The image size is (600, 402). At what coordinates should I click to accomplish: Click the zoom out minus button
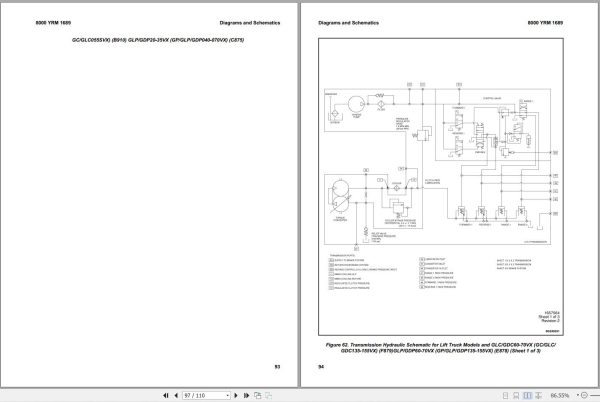coord(584,395)
